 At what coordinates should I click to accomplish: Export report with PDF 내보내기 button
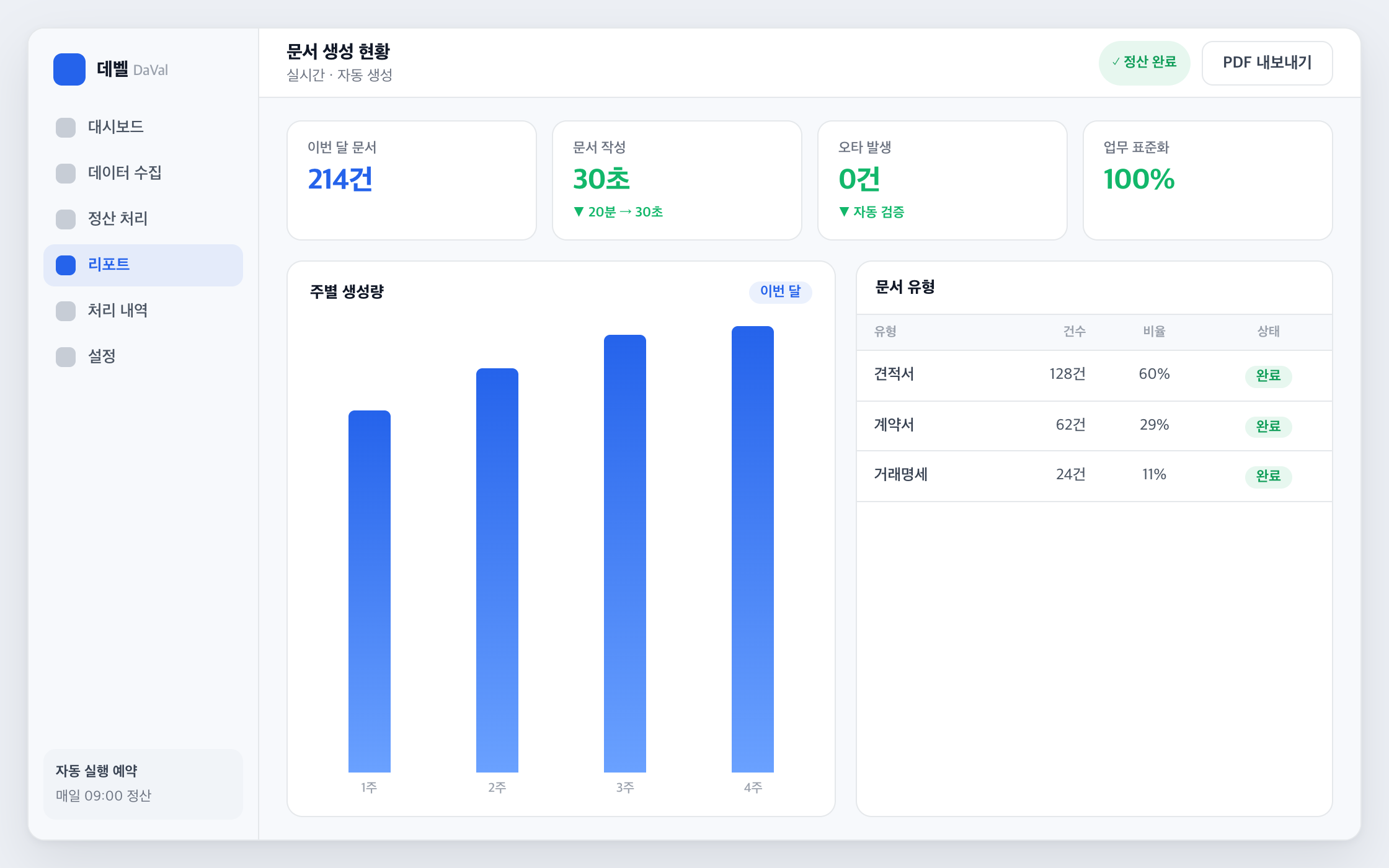[x=1267, y=63]
